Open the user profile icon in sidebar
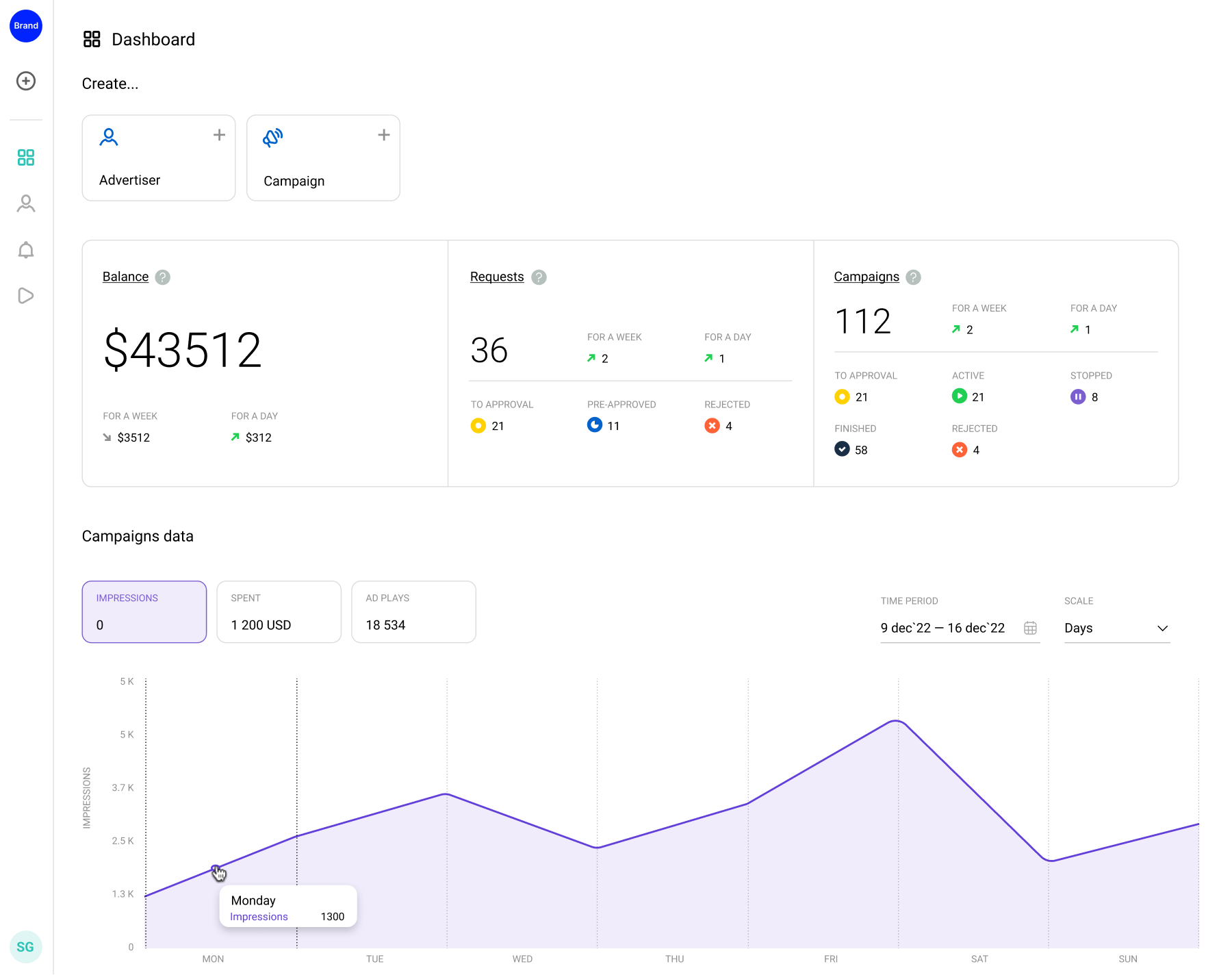Screen dimensions: 1232x975 (x=26, y=203)
